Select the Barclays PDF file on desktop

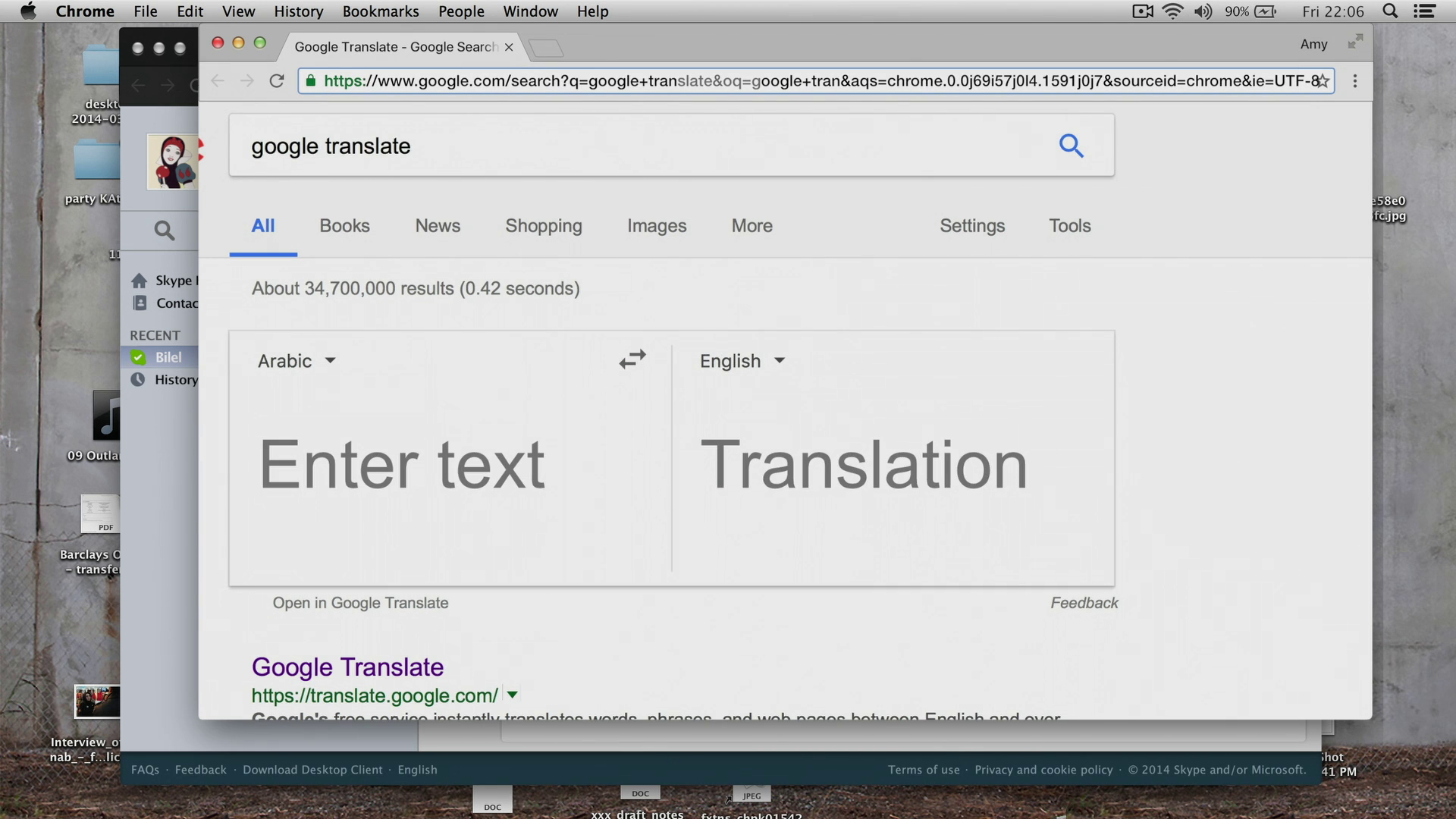tap(100, 515)
